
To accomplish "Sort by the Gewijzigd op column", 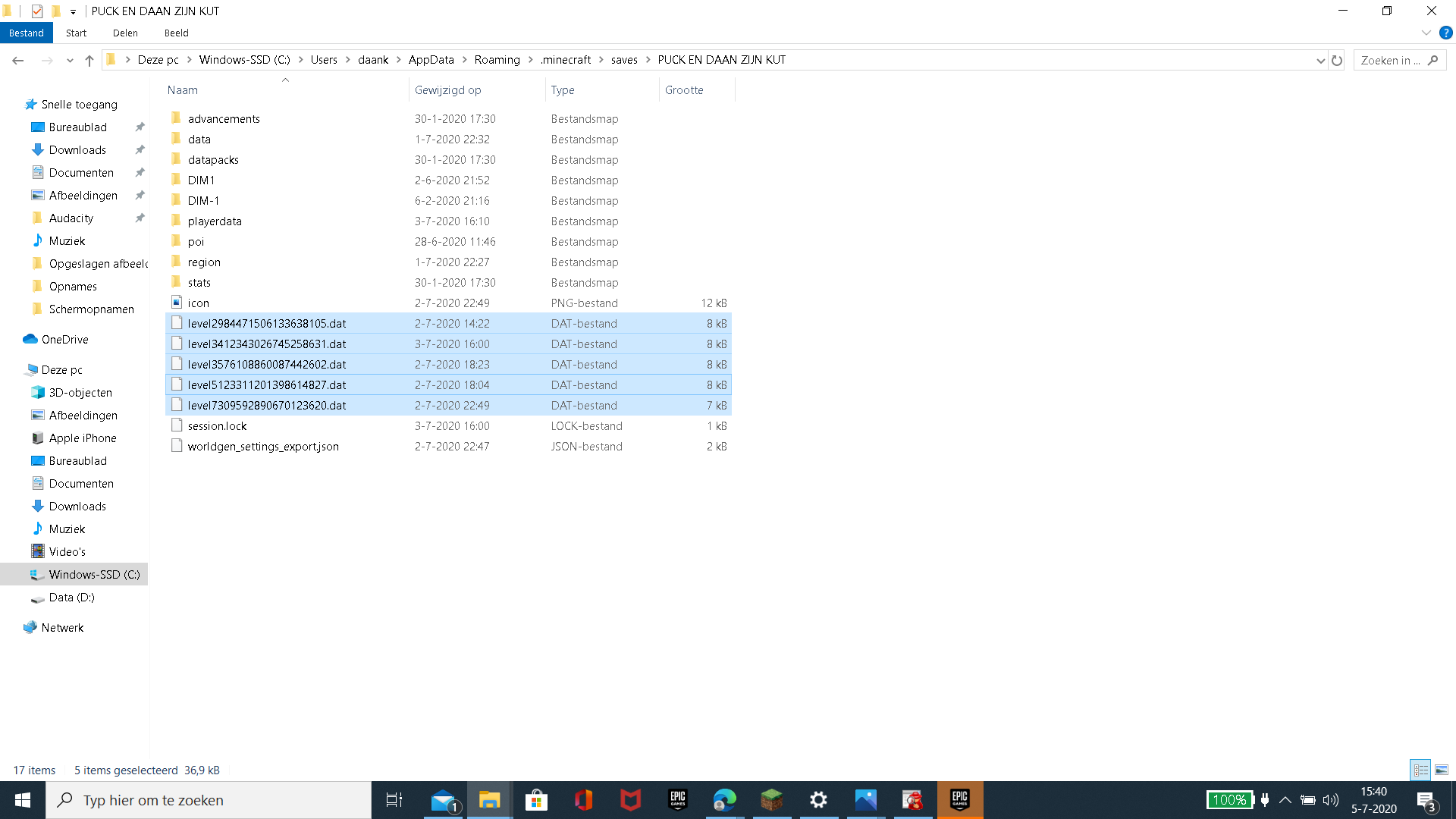I will 447,89.
